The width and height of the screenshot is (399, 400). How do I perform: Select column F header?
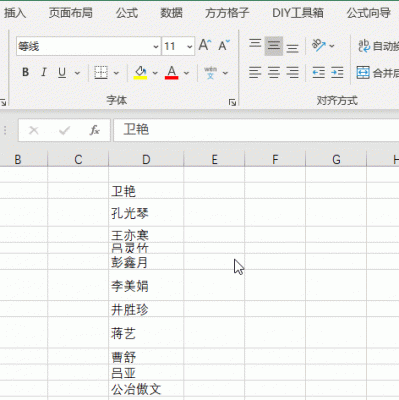pyautogui.click(x=275, y=159)
